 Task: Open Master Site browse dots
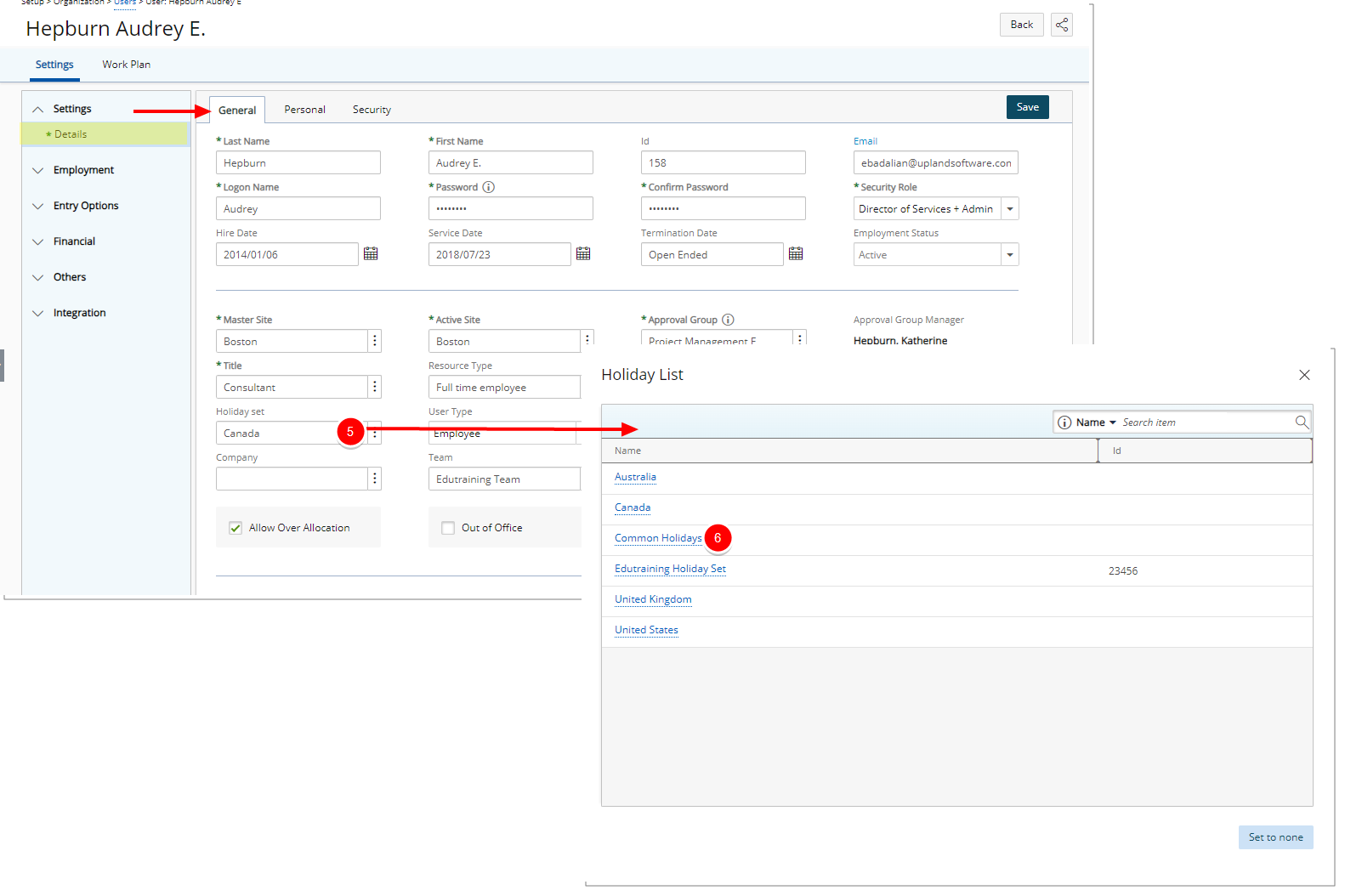pyautogui.click(x=374, y=341)
